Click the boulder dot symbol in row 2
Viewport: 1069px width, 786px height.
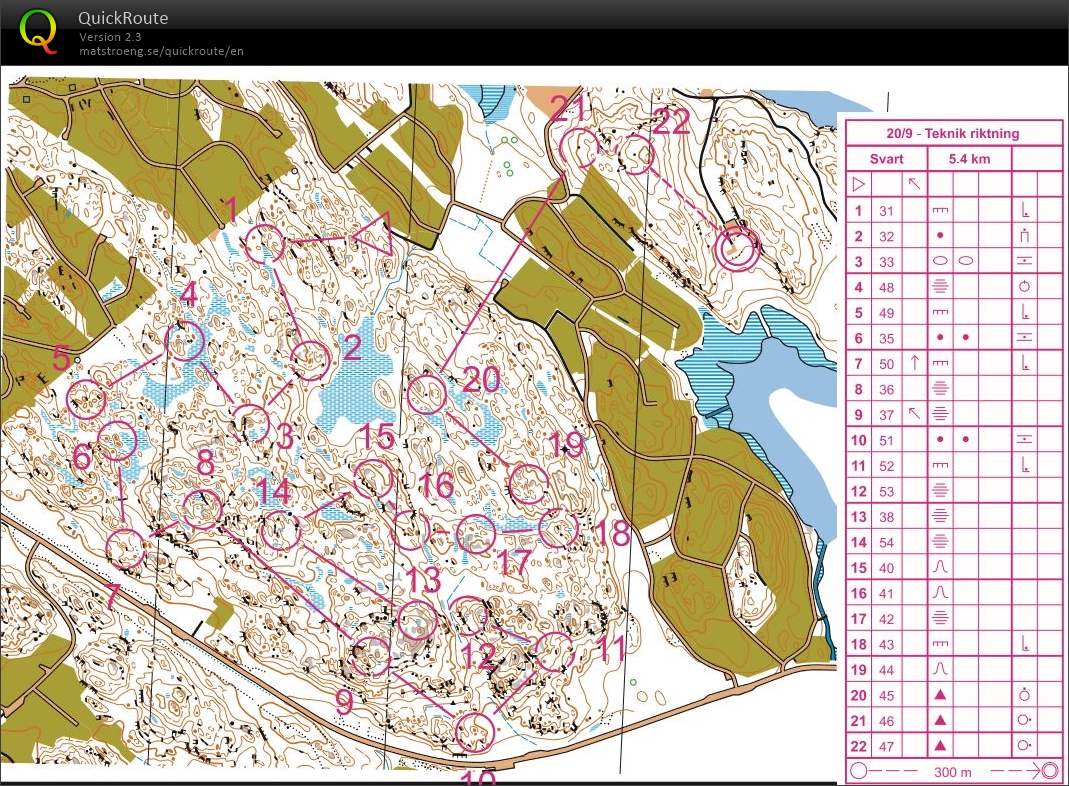[x=940, y=235]
